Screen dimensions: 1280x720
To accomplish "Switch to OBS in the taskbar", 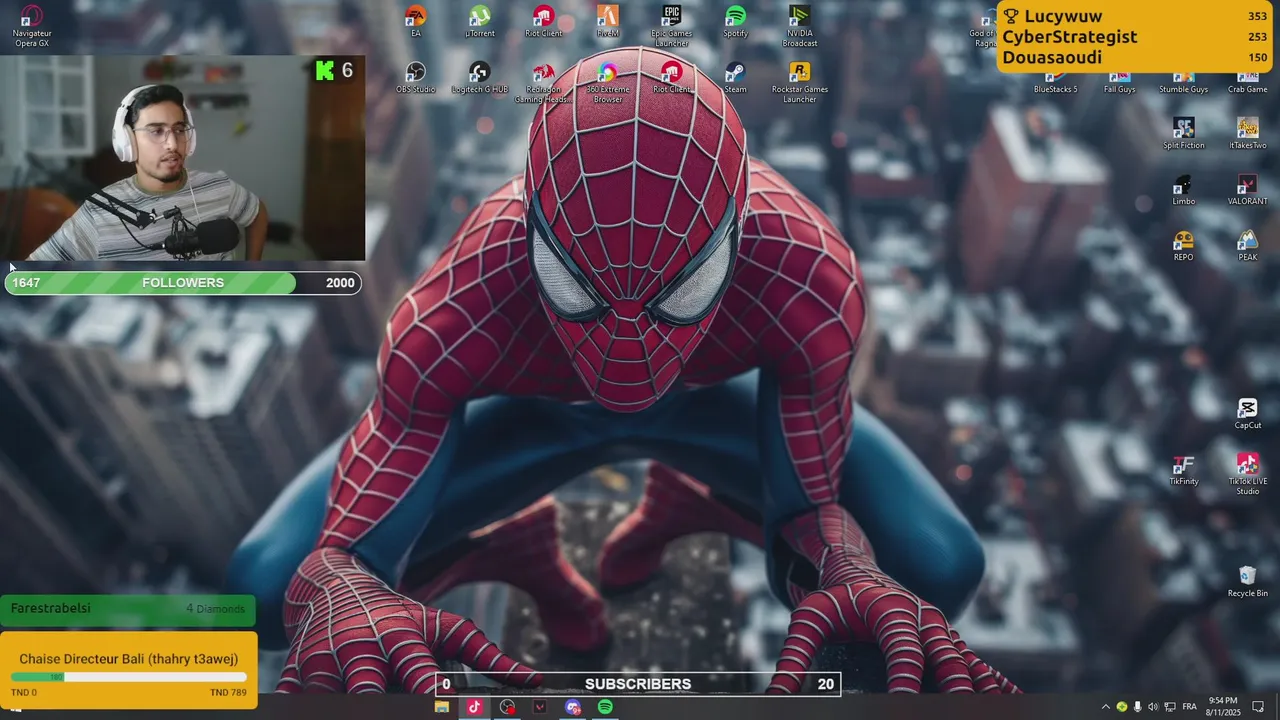I will (x=507, y=707).
